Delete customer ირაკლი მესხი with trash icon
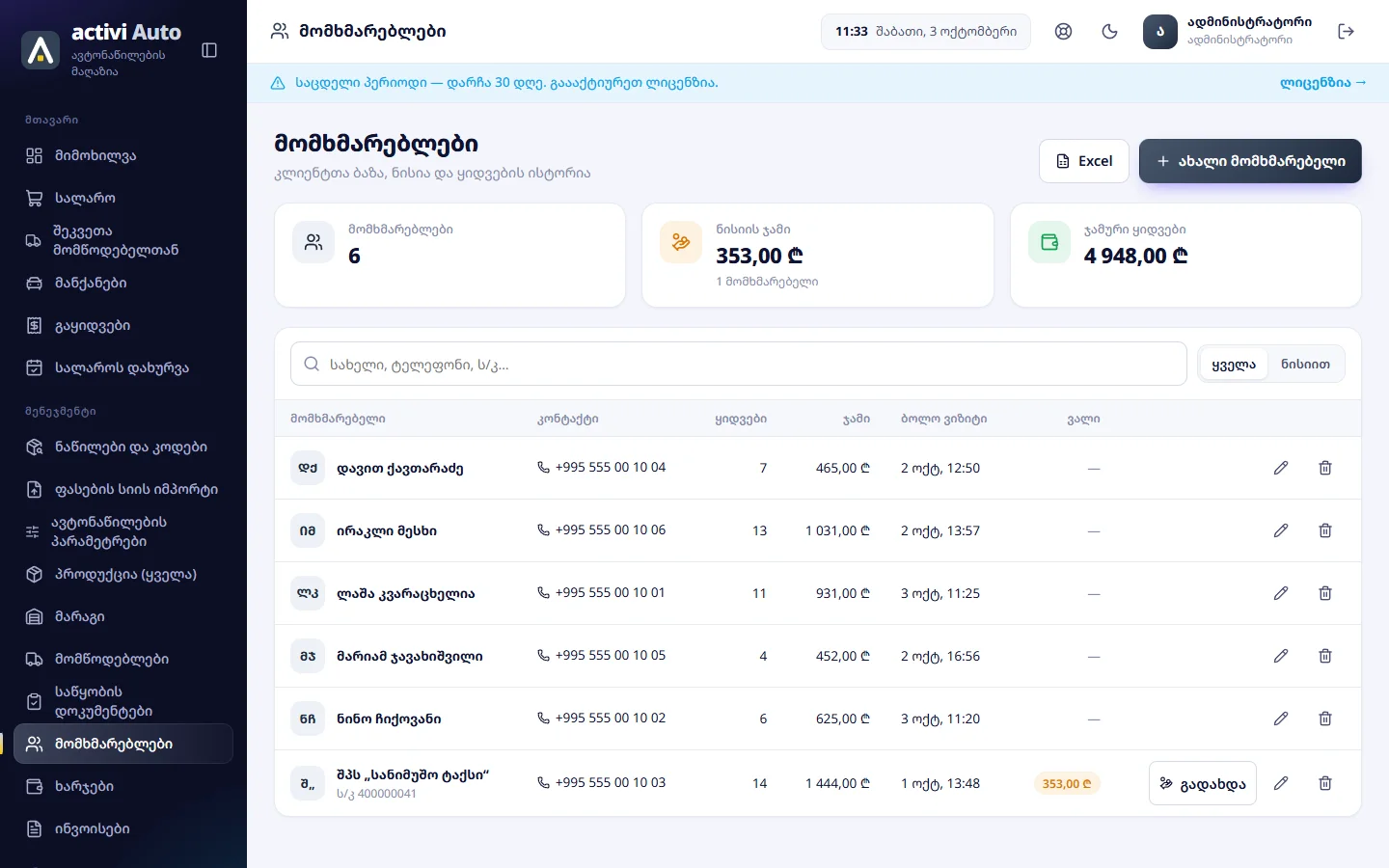 click(x=1325, y=530)
